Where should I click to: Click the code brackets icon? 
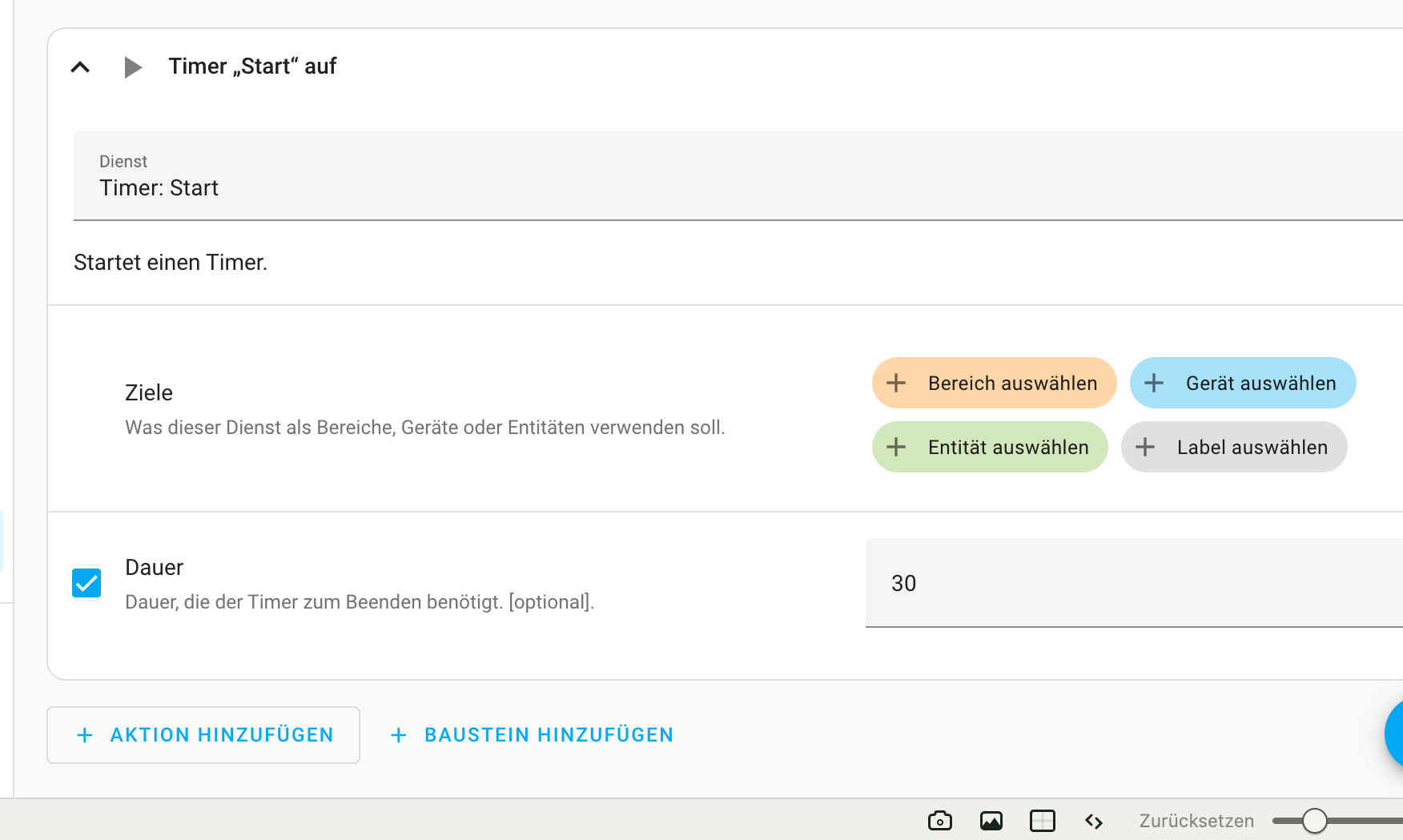[1094, 821]
